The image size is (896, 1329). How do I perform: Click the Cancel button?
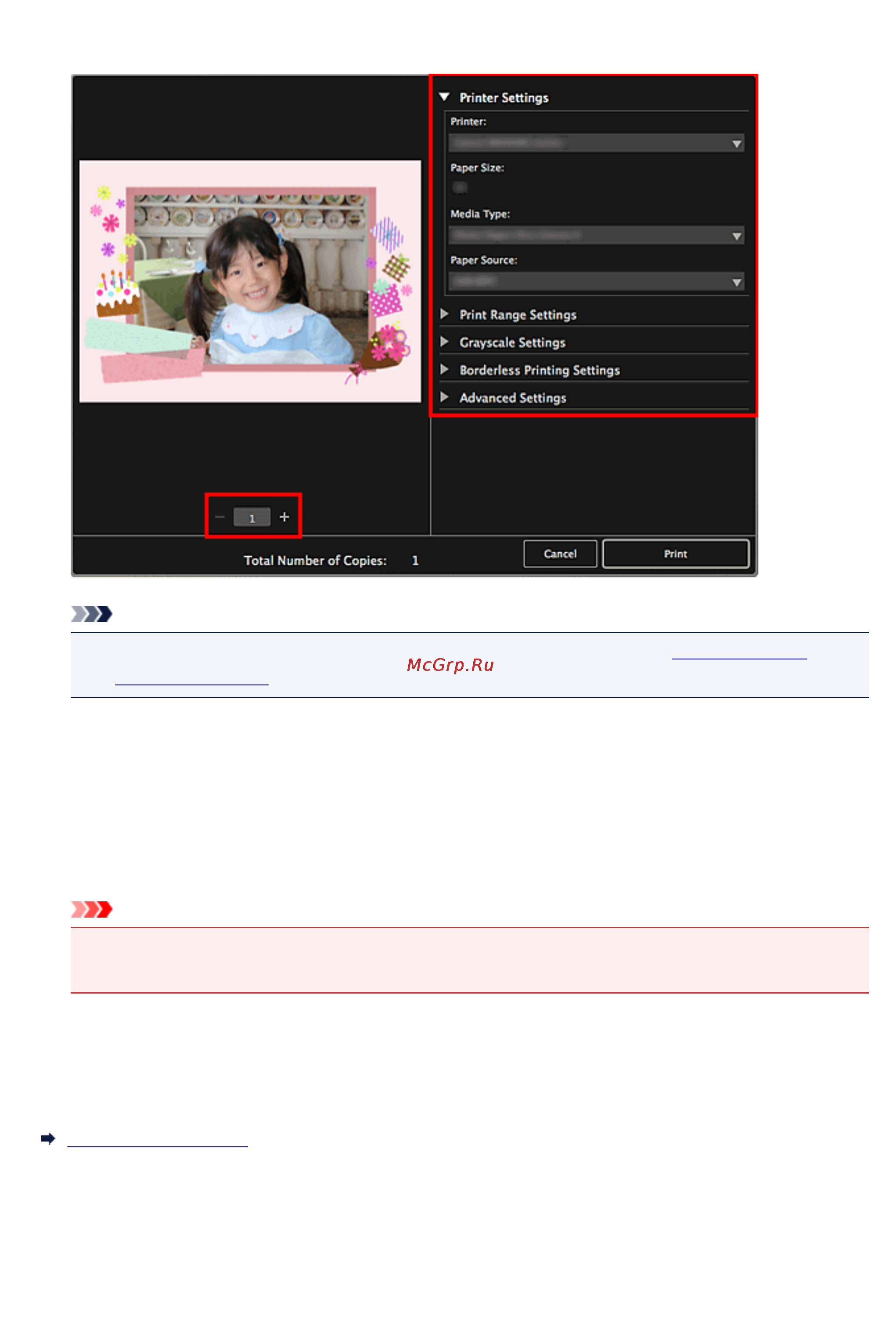(560, 554)
